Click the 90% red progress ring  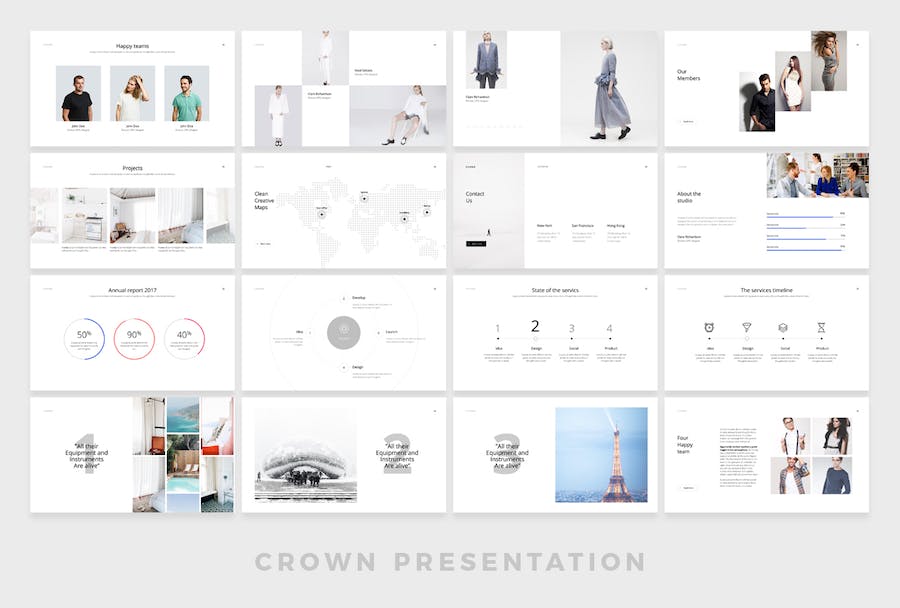134,339
